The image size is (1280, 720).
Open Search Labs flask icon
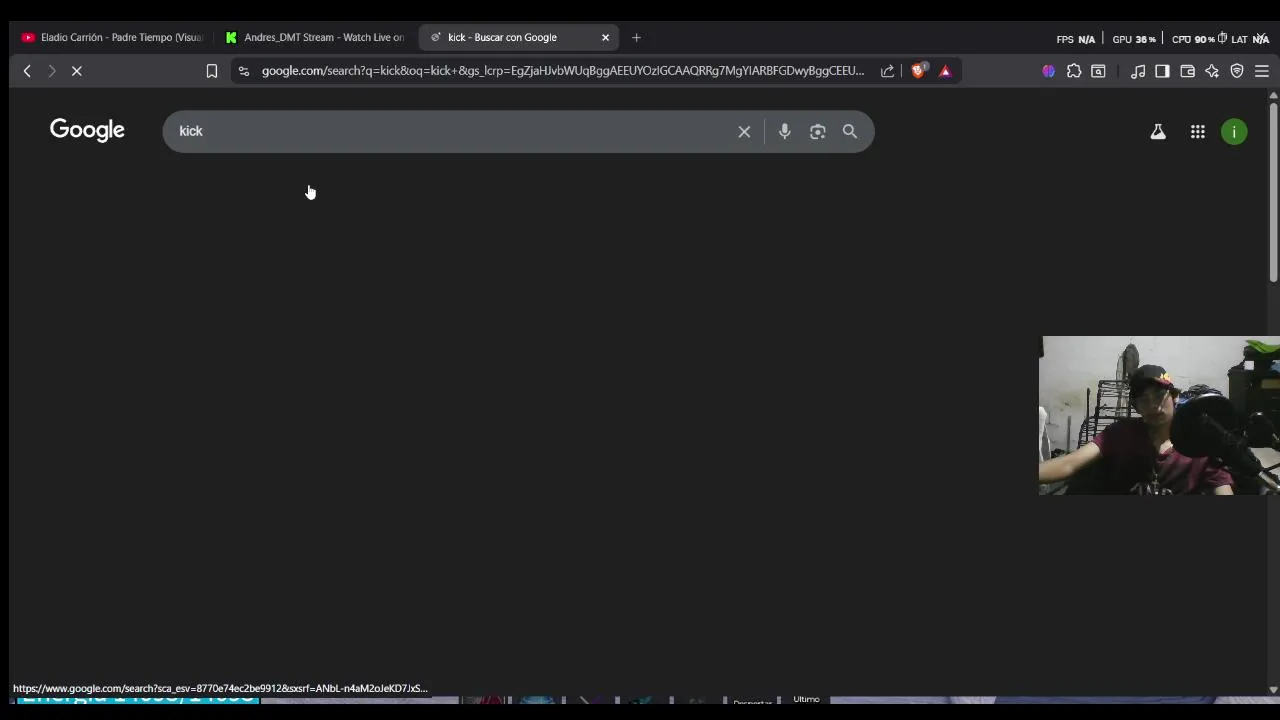point(1158,131)
